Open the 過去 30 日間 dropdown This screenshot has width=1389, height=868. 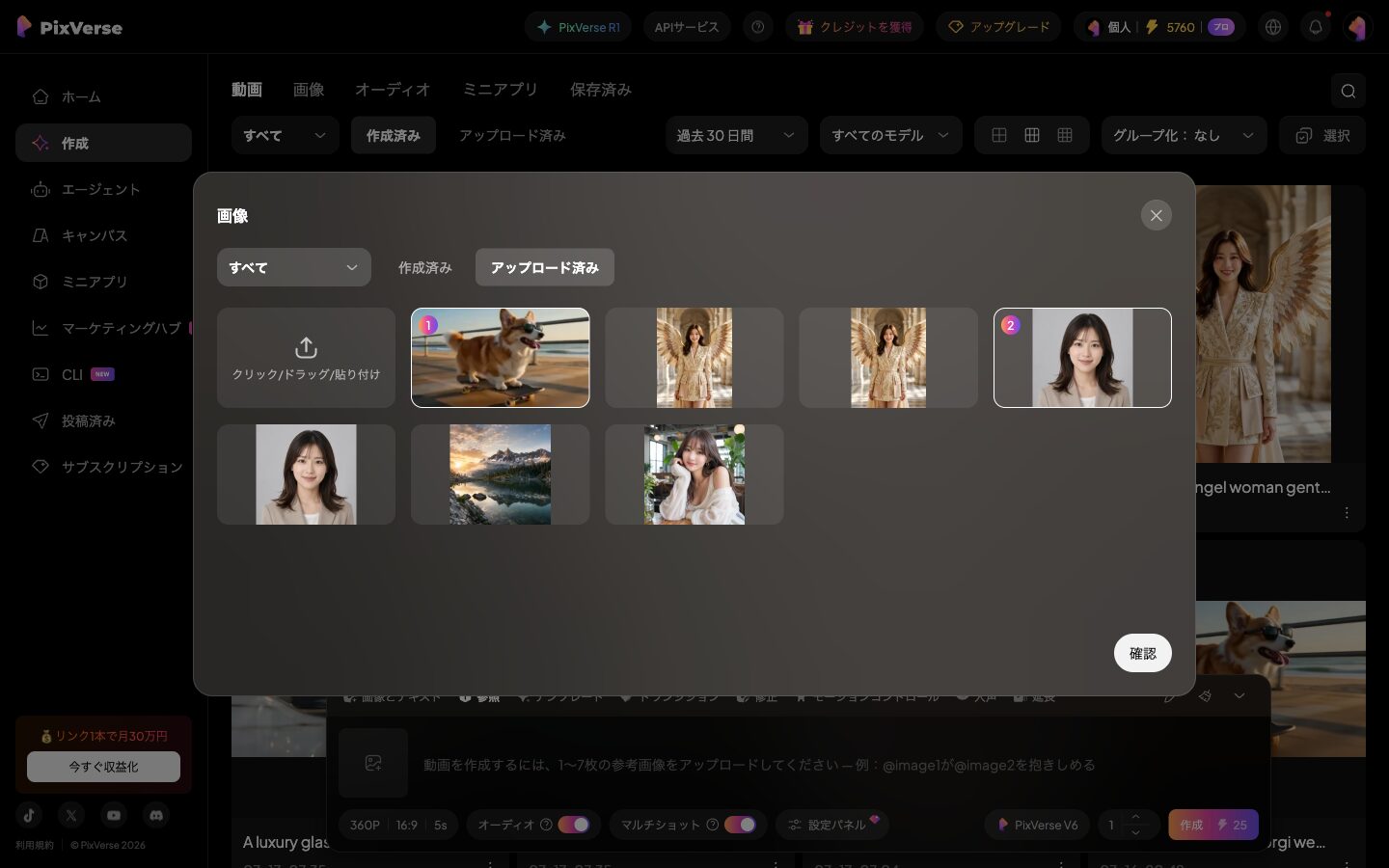736,135
